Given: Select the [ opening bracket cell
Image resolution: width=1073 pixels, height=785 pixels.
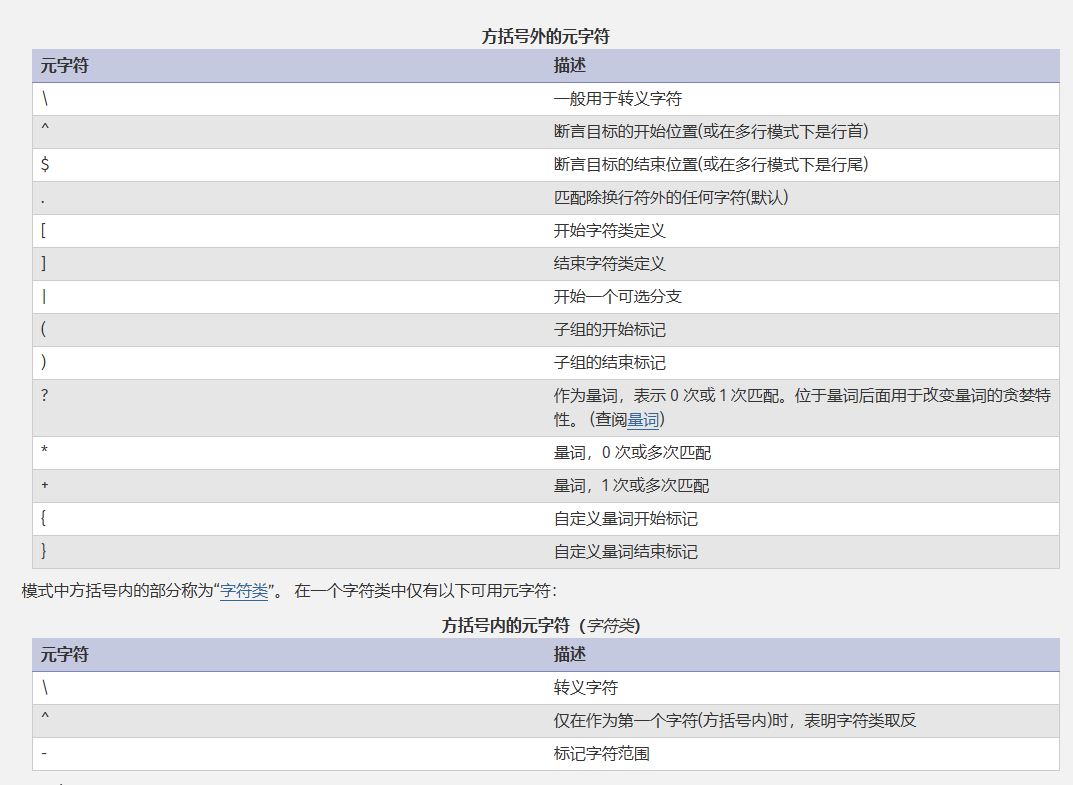Looking at the screenshot, I should 44,231.
